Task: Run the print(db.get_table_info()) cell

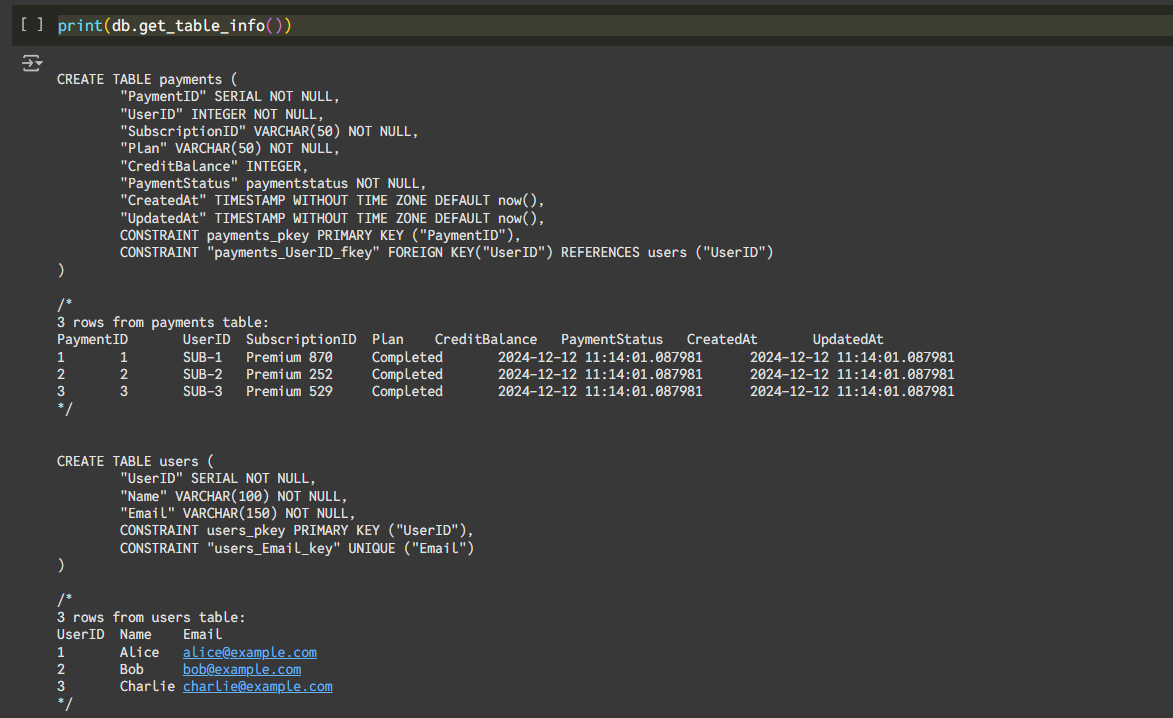Action: pos(32,25)
